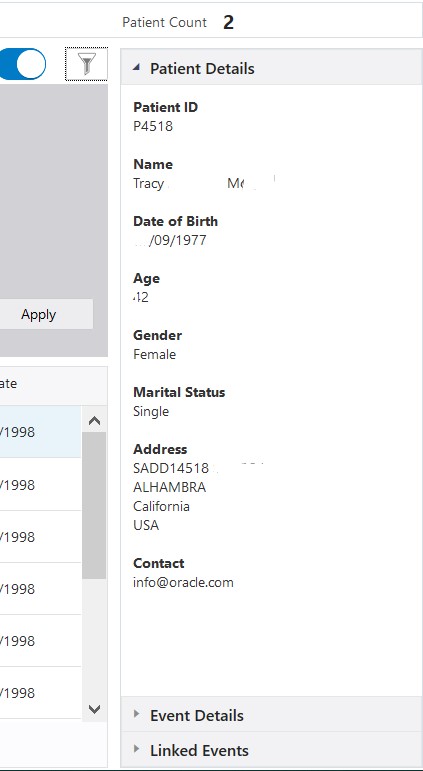Click the address state California
Image resolution: width=423 pixels, height=771 pixels.
161,506
